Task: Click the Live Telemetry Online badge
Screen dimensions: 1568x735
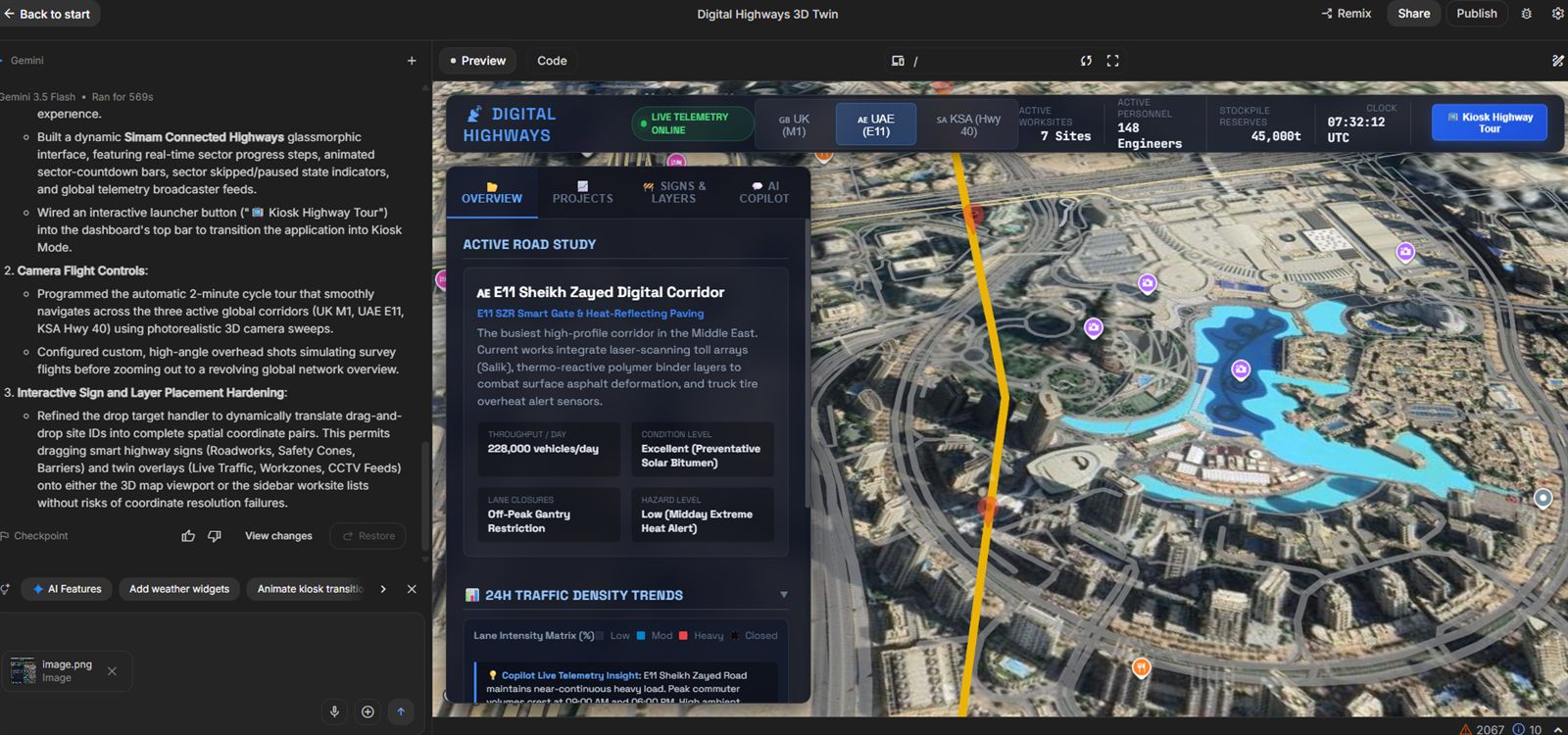Action: coord(692,123)
